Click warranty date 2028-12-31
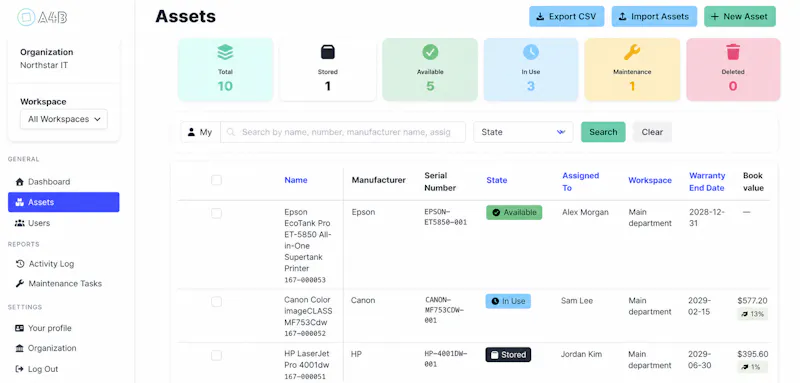Viewport: 800px width, 383px height. pyautogui.click(x=707, y=218)
